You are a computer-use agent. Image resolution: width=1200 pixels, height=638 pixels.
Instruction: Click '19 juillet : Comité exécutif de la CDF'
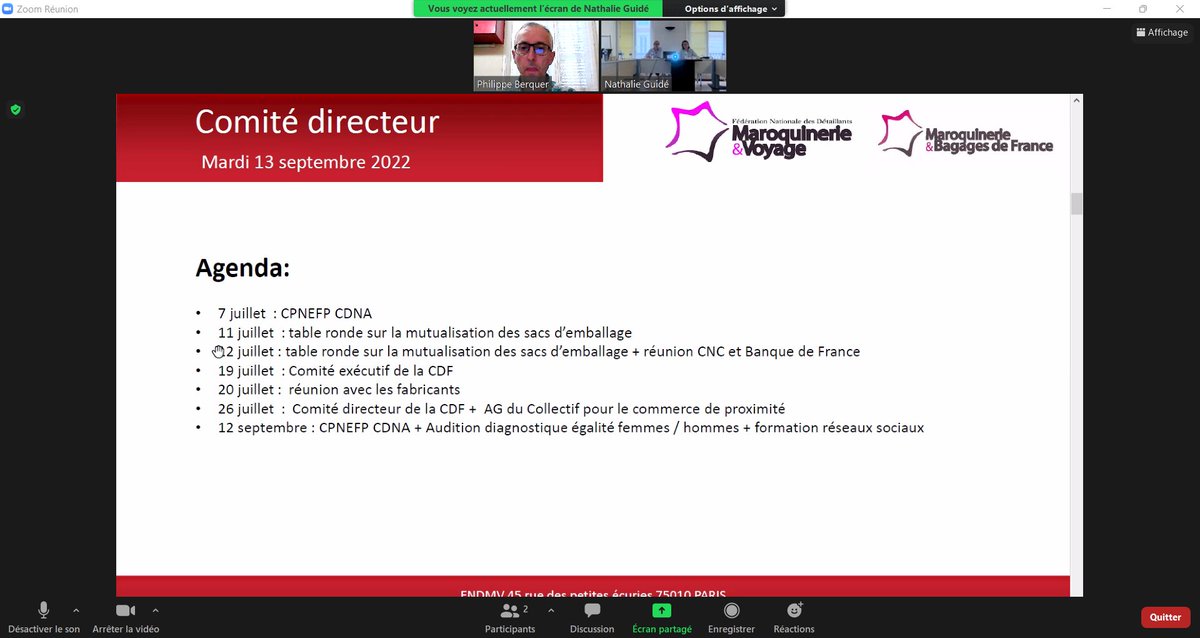[335, 370]
